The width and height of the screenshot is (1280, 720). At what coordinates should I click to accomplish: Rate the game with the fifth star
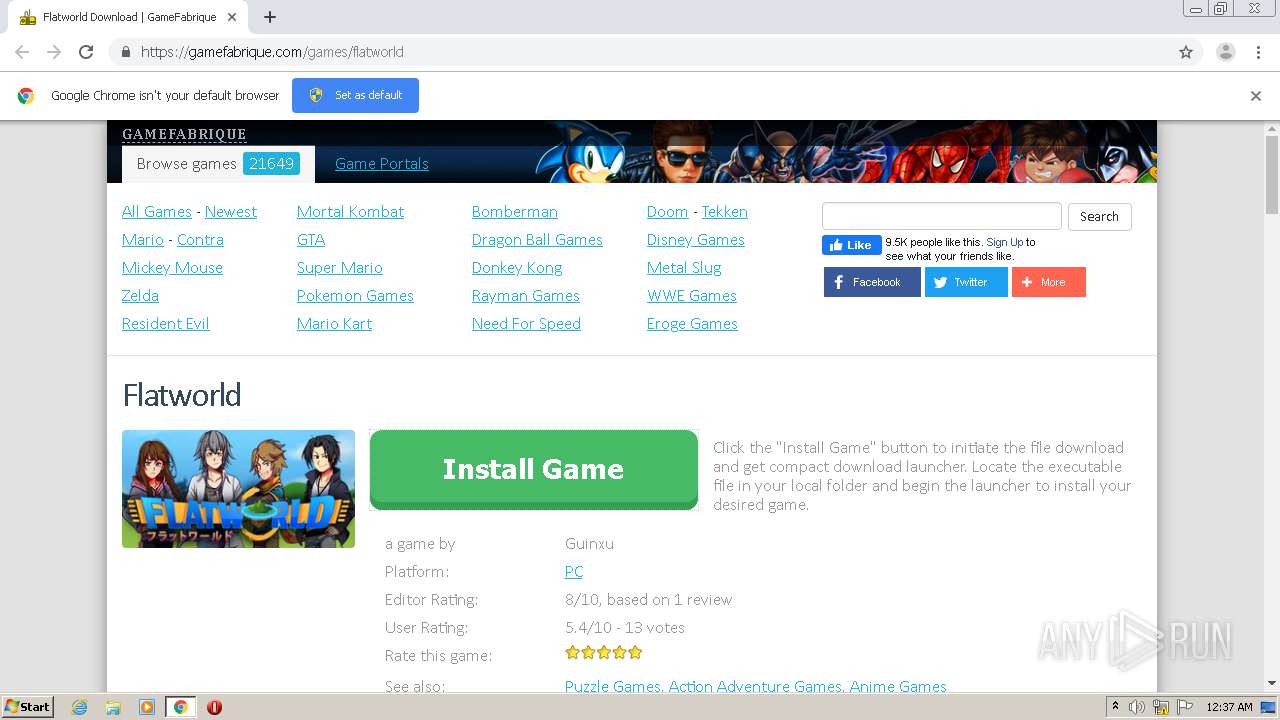pos(635,653)
